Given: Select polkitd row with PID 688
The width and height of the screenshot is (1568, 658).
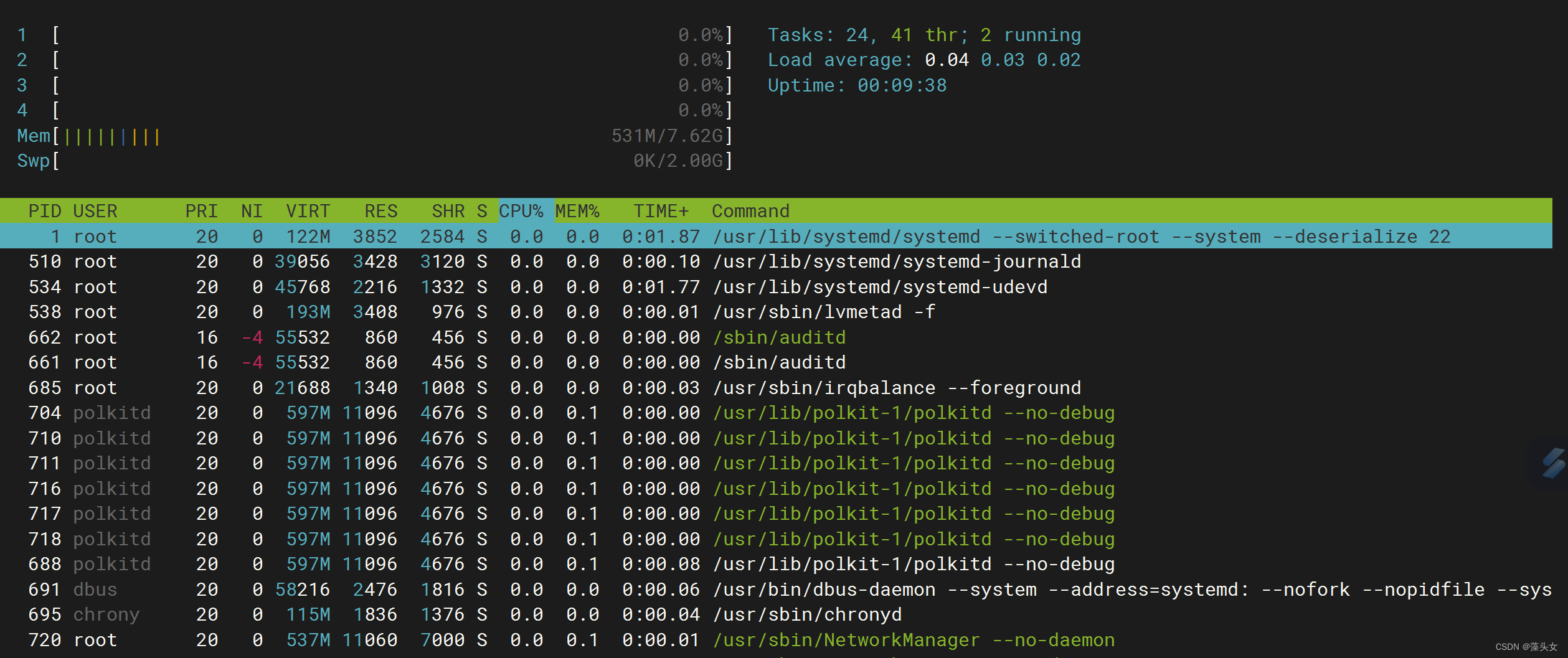Looking at the screenshot, I should click(x=776, y=564).
